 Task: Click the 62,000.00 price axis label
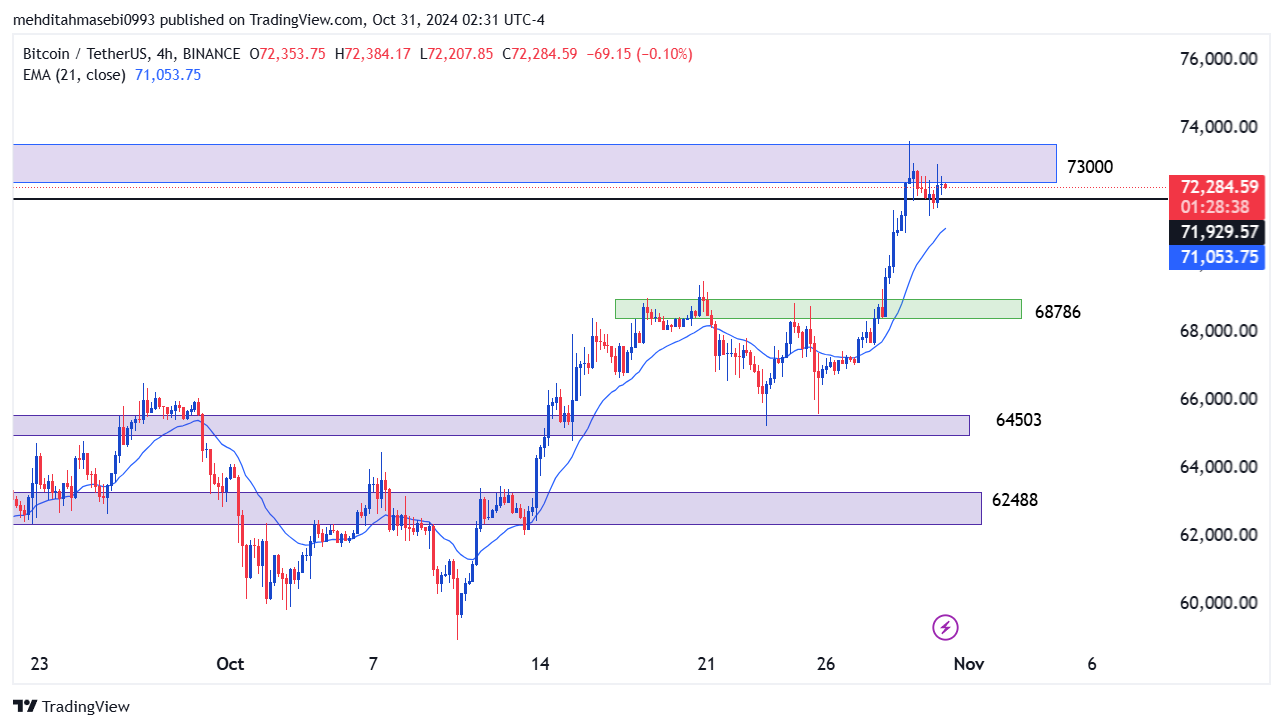1218,535
